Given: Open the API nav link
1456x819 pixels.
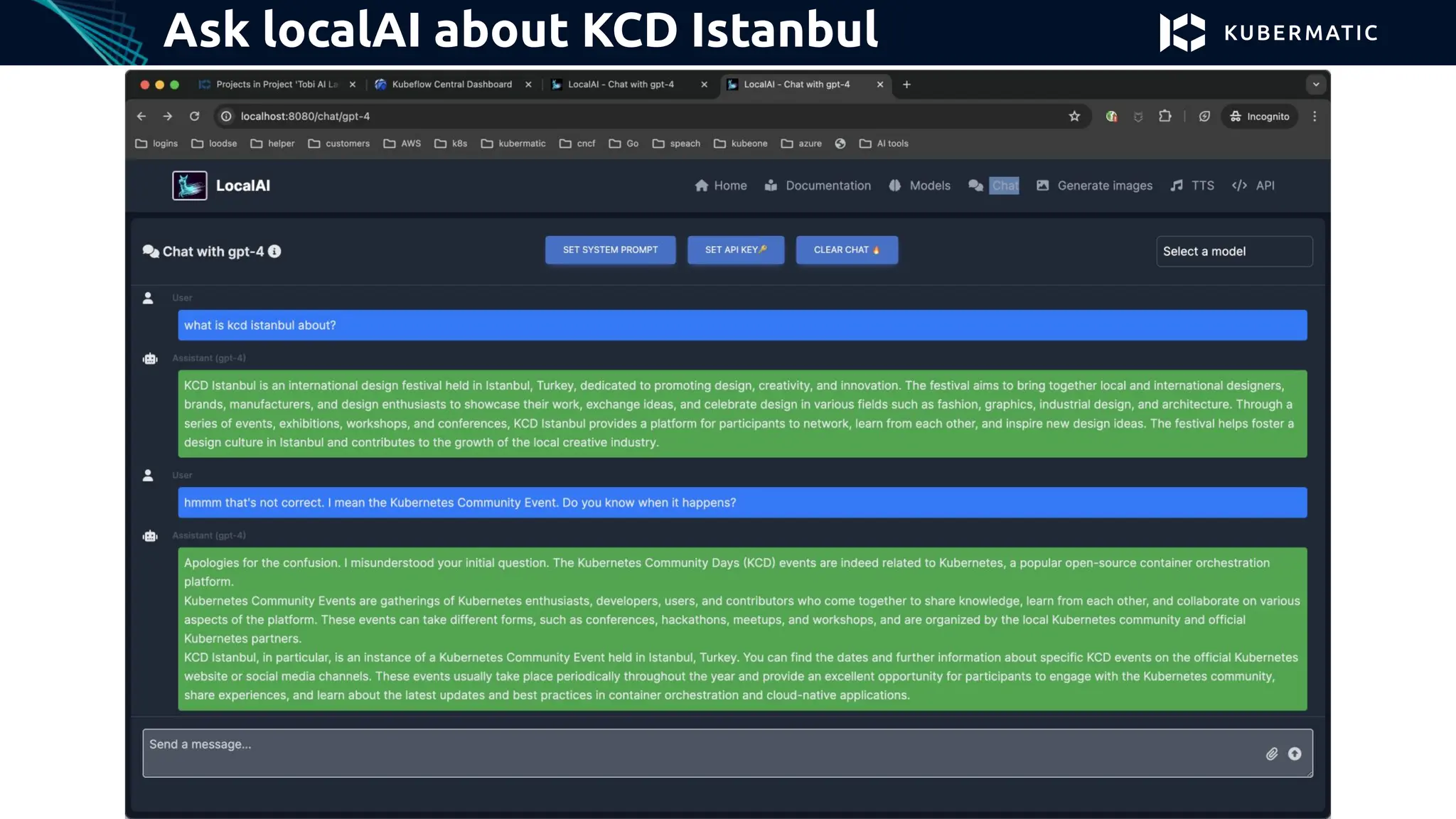Looking at the screenshot, I should (x=1253, y=186).
